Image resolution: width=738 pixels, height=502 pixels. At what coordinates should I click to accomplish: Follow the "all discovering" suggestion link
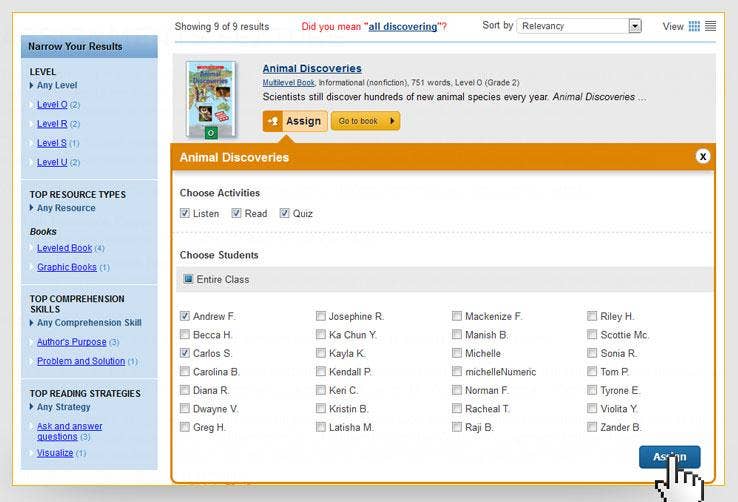tap(403, 27)
